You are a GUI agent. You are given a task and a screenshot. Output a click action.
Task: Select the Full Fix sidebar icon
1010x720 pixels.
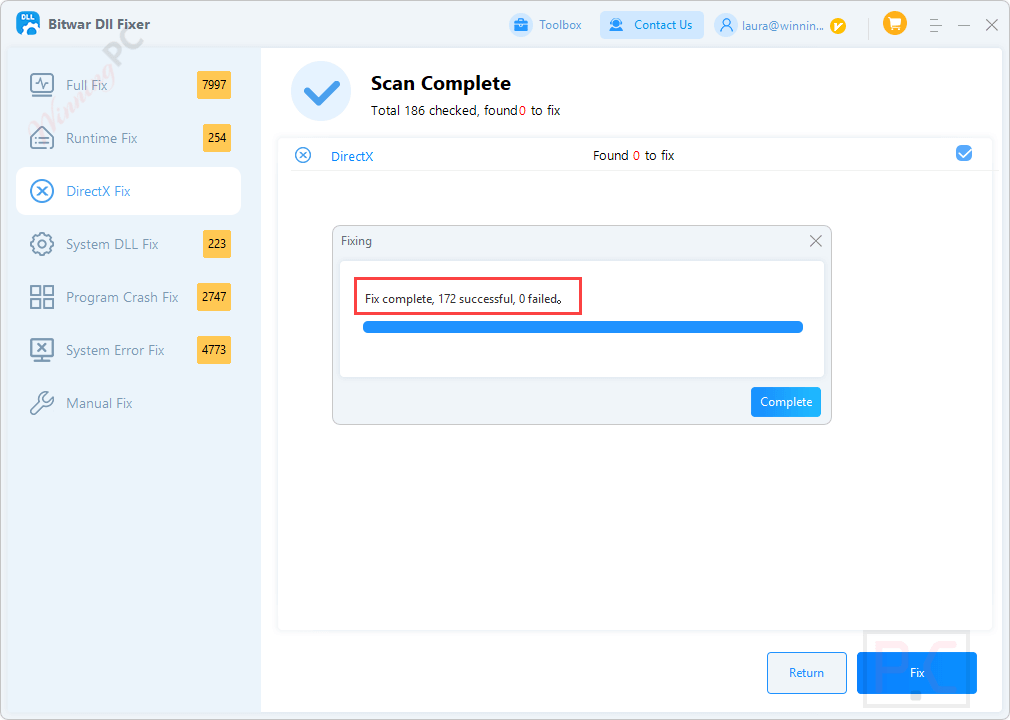pyautogui.click(x=40, y=85)
